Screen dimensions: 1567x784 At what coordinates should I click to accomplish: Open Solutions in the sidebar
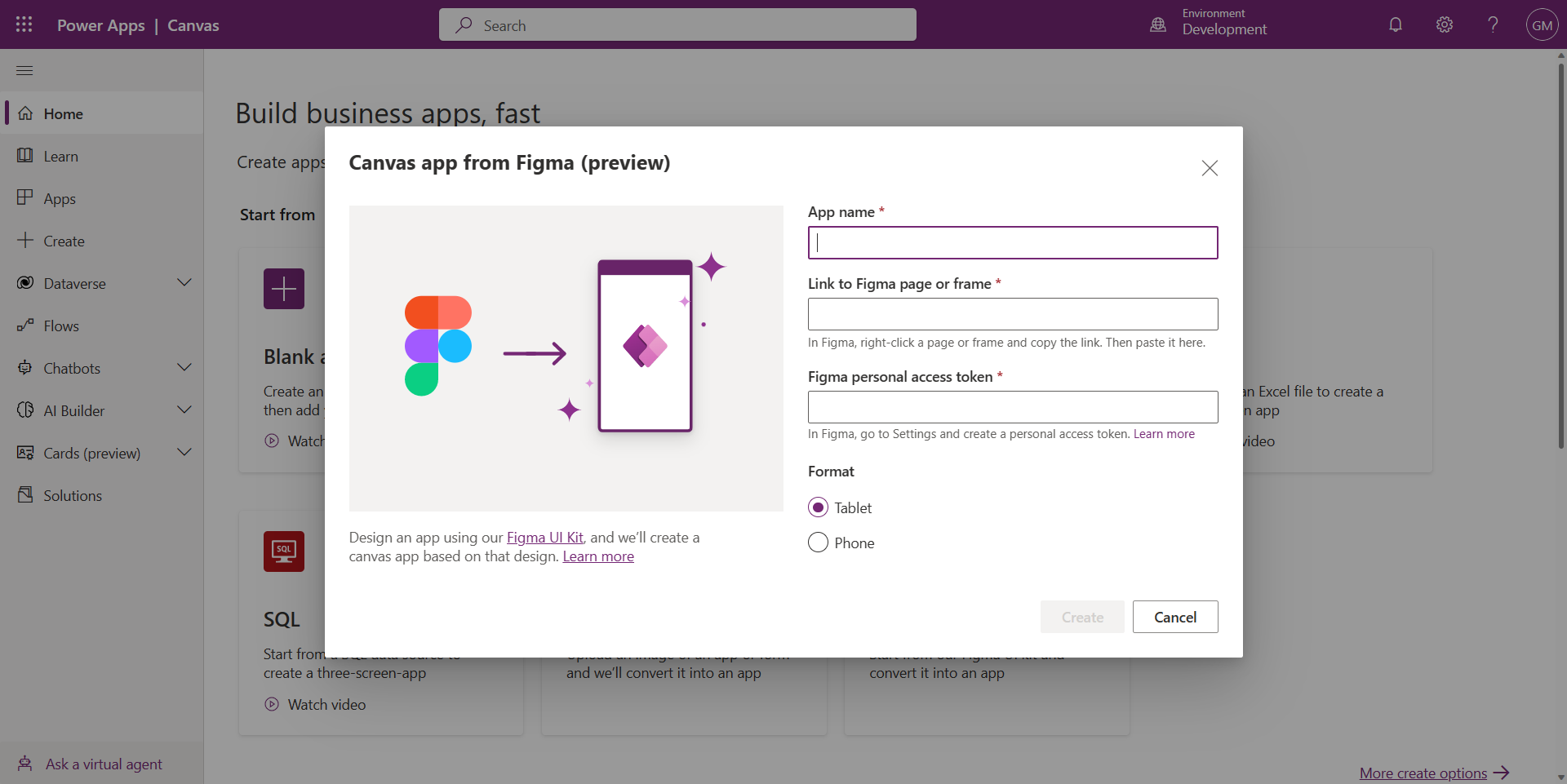[x=101, y=495]
